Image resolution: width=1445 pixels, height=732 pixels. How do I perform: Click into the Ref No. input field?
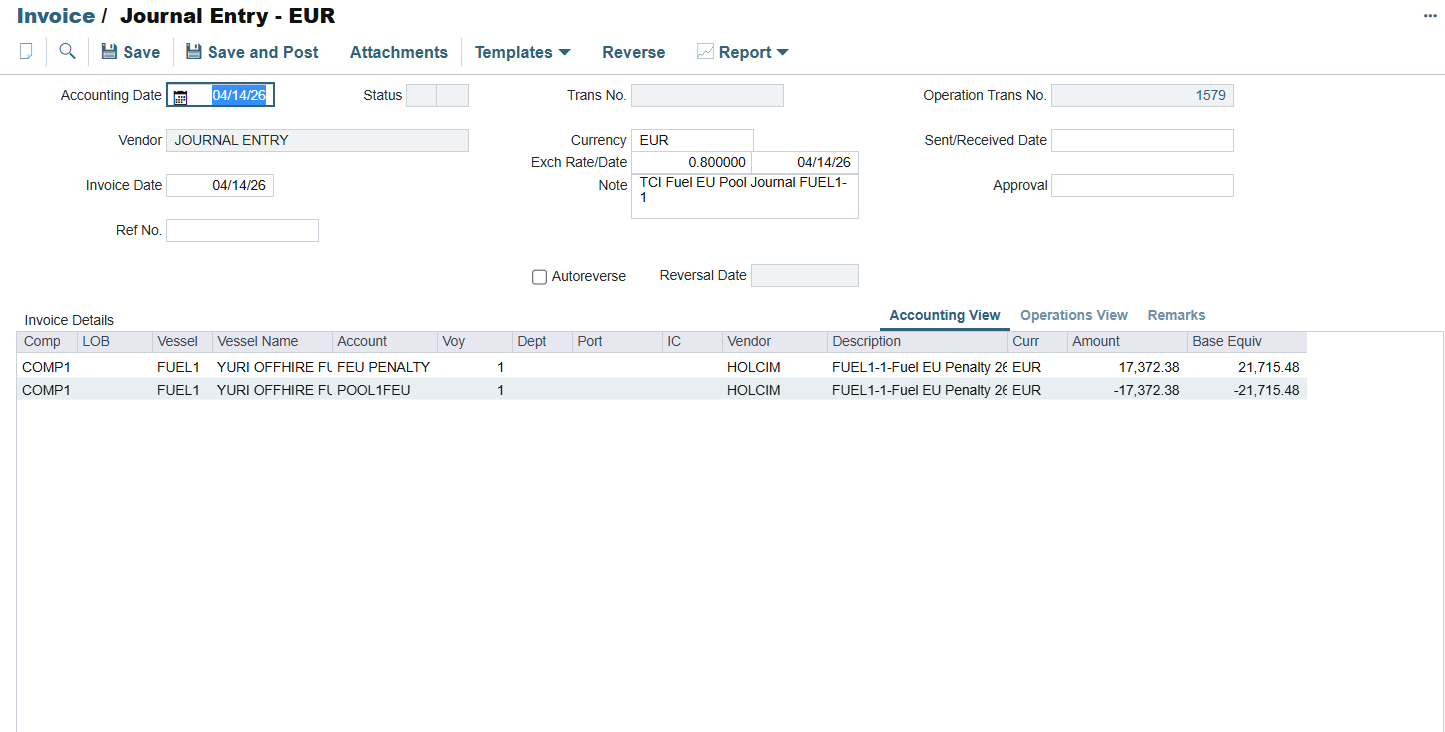[x=242, y=231]
